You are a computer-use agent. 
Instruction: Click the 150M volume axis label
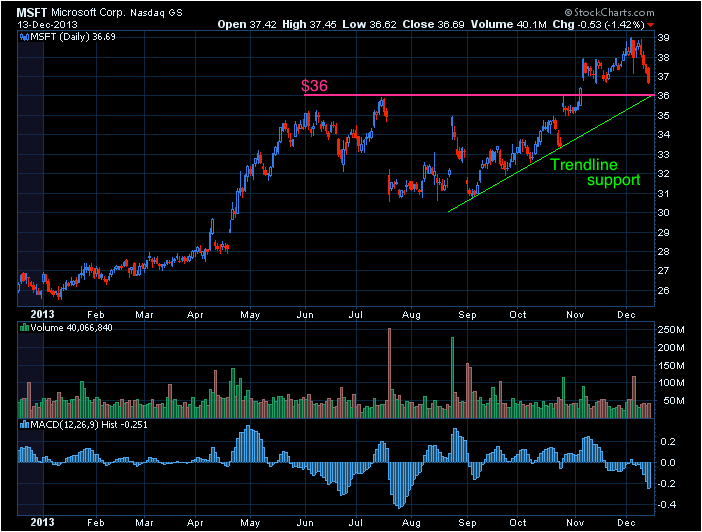coord(671,365)
